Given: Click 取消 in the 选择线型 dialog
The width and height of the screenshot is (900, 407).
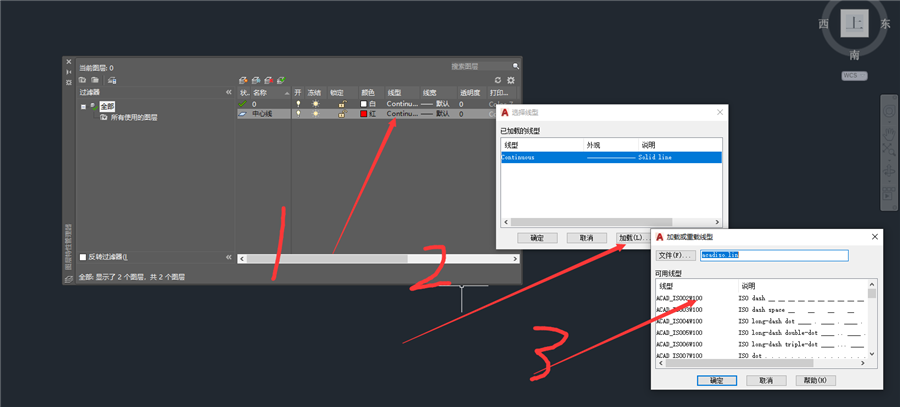Looking at the screenshot, I should (586, 238).
